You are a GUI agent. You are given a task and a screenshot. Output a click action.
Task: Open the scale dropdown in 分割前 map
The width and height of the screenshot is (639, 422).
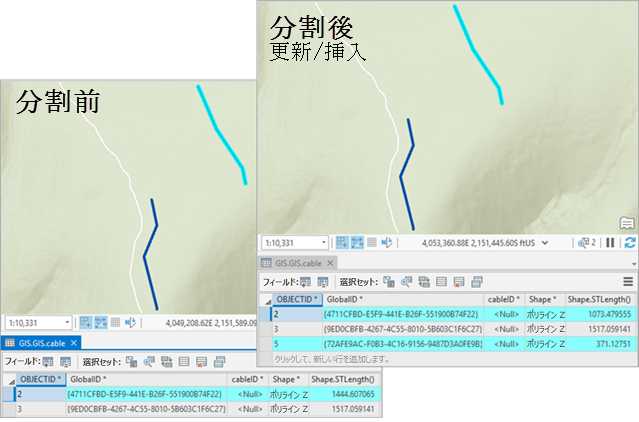pyautogui.click(x=69, y=323)
